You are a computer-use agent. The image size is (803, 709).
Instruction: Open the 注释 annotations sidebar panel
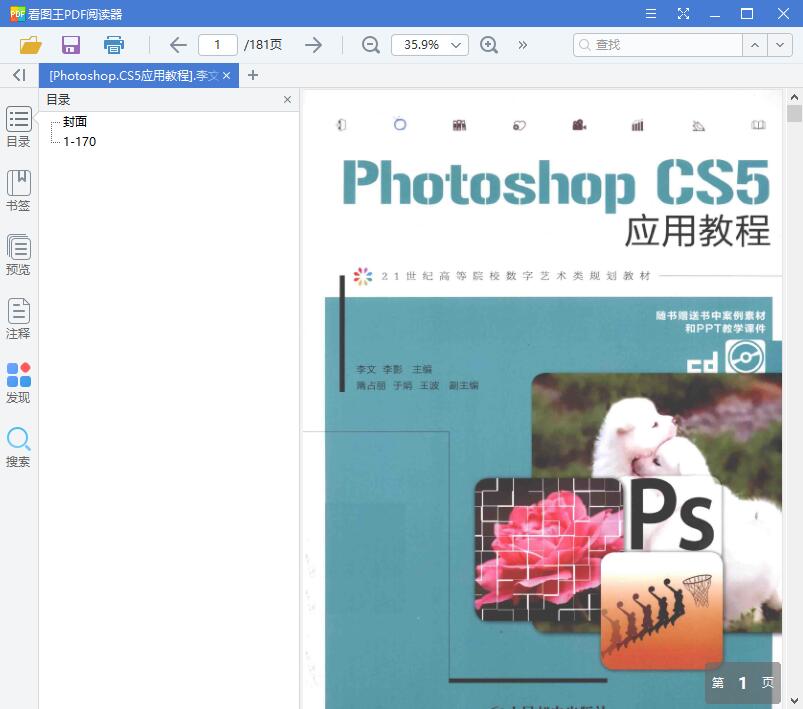point(18,319)
